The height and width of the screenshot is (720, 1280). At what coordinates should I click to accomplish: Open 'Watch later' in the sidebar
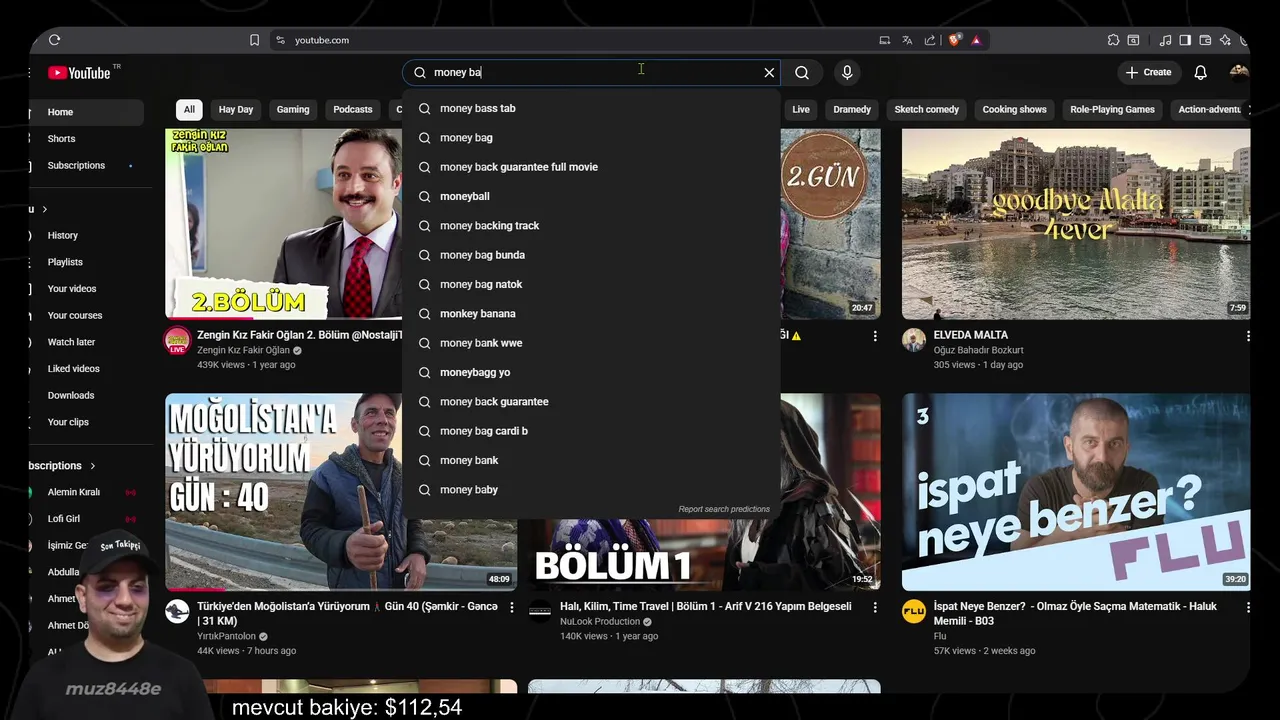click(86, 342)
